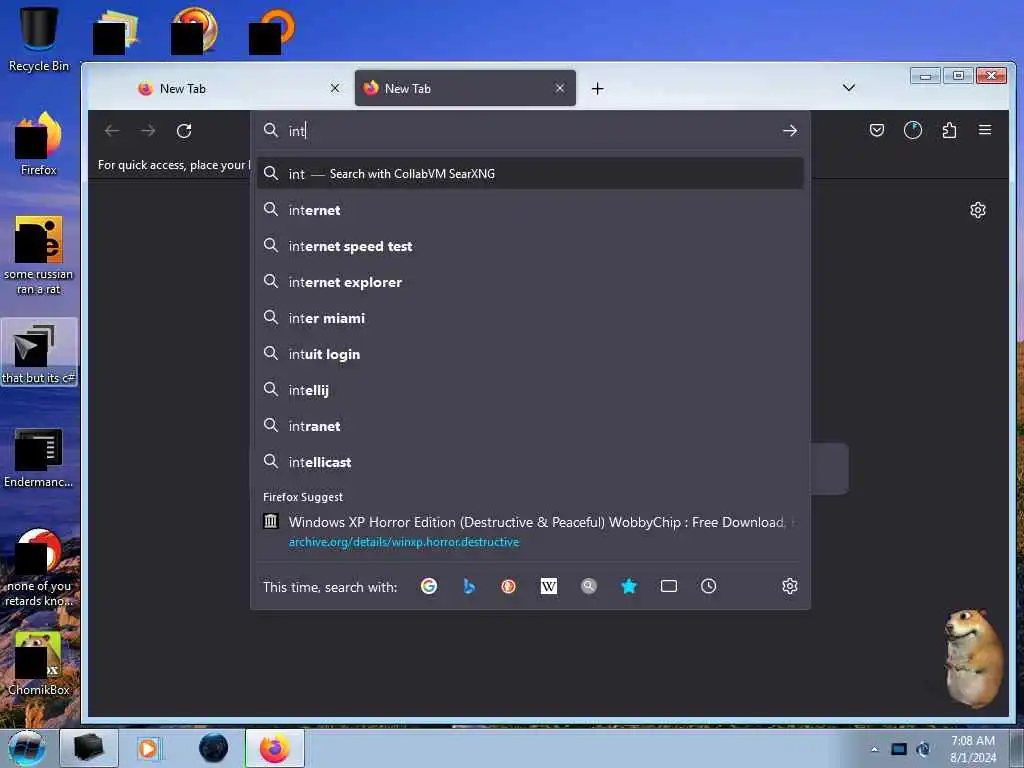Open the Windows Start orb

[x=27, y=748]
